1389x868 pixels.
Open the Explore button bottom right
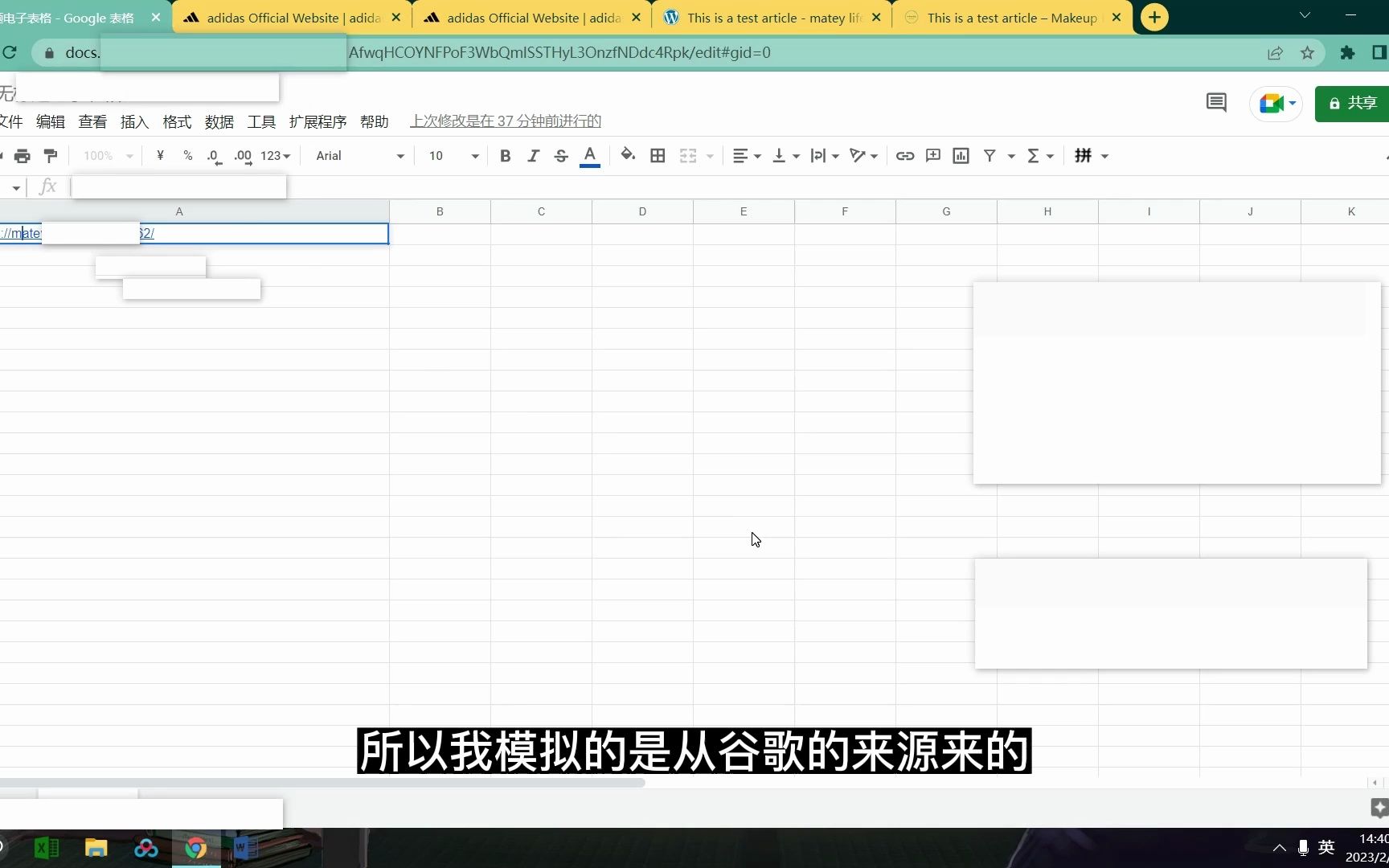tap(1379, 808)
